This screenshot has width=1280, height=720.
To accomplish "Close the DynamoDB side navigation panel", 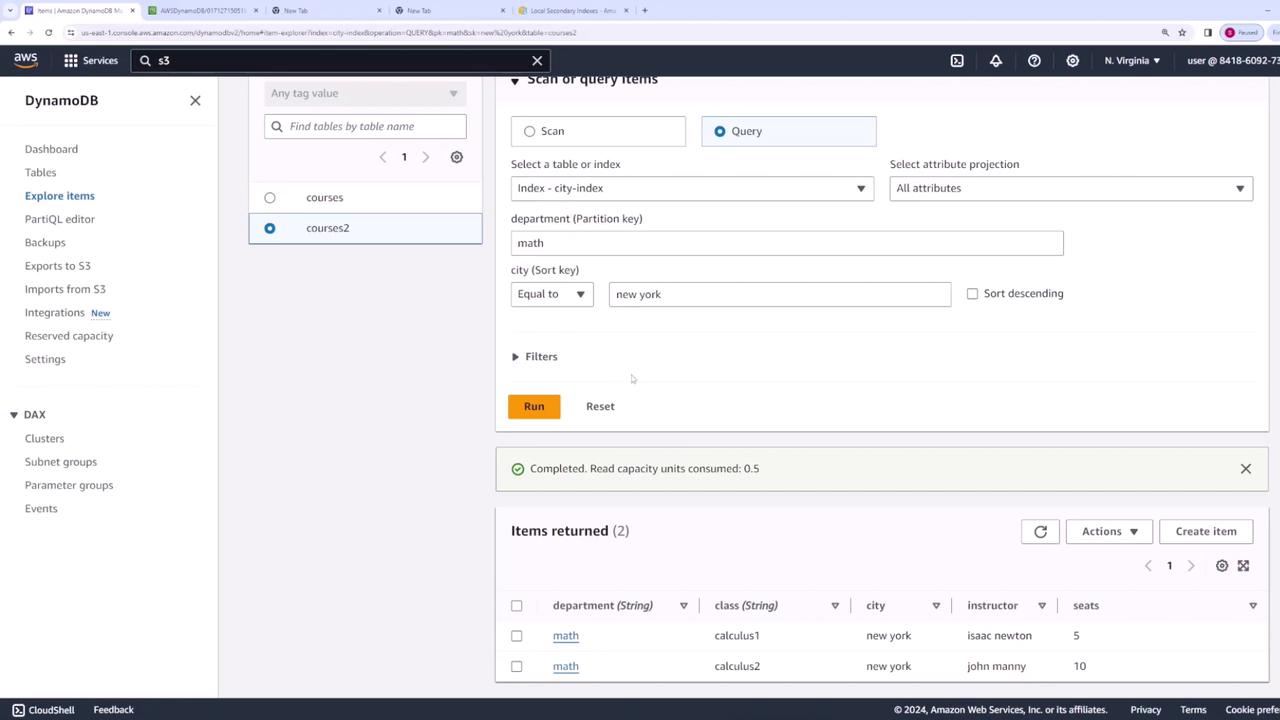I will tap(195, 100).
